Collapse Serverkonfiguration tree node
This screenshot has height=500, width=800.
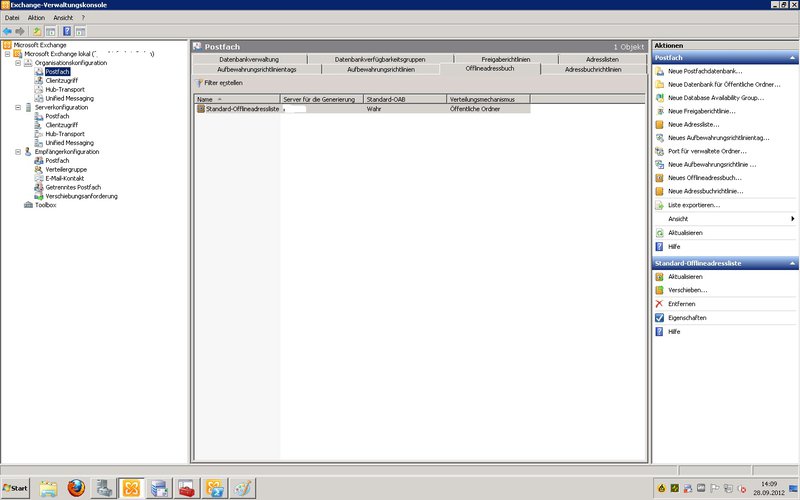point(18,107)
